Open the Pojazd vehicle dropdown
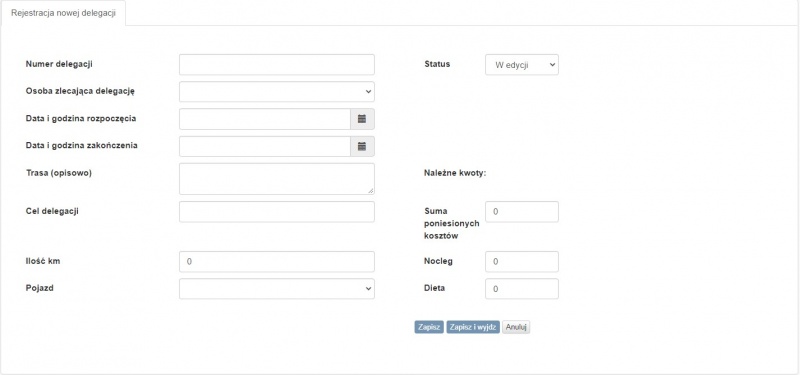Viewport: 800px width, 375px height. 277,289
